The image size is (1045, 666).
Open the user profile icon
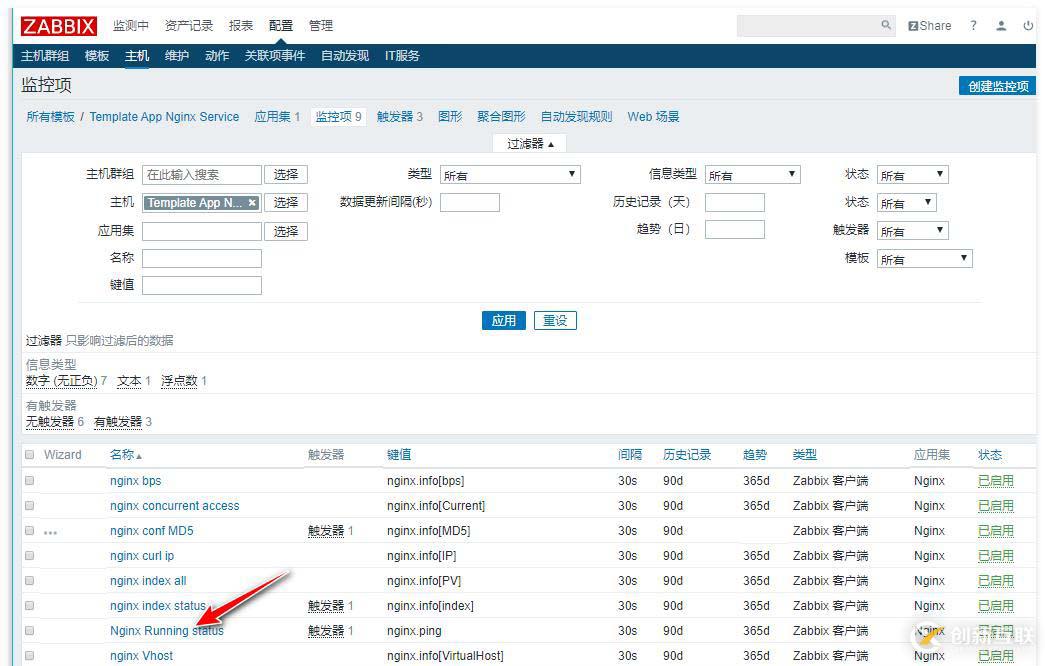(1001, 25)
